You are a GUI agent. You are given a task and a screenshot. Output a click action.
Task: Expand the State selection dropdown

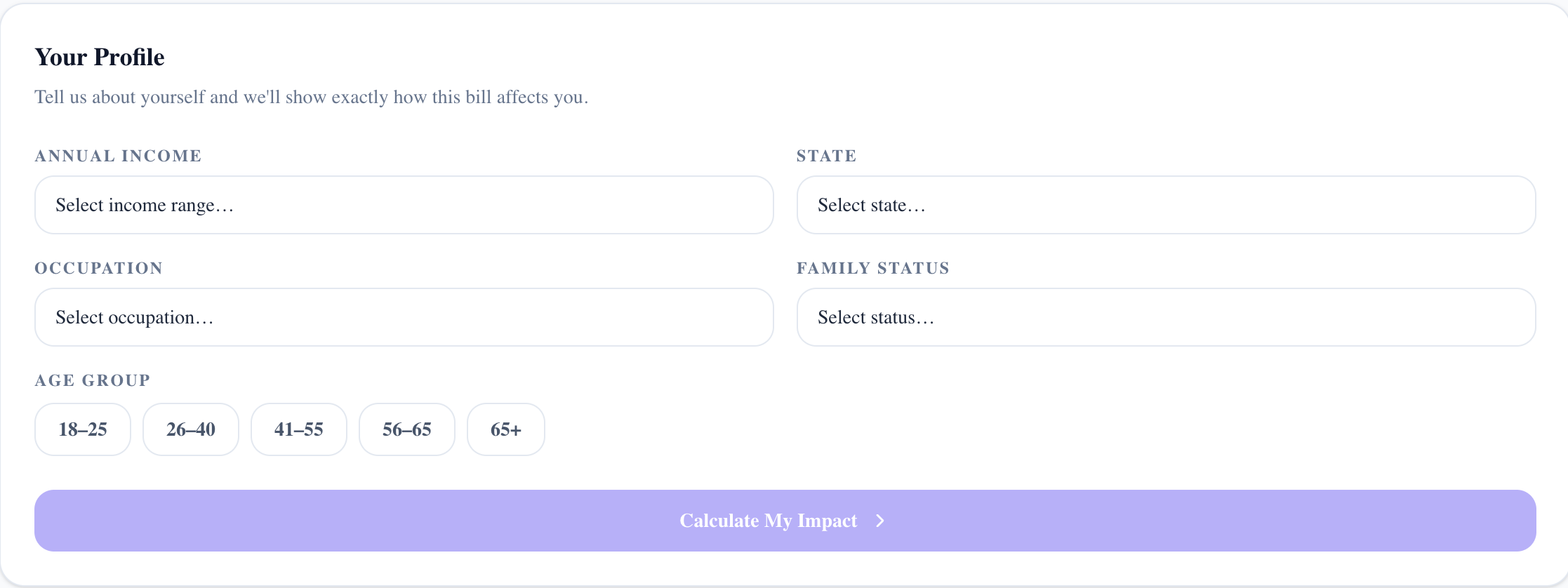point(1165,205)
